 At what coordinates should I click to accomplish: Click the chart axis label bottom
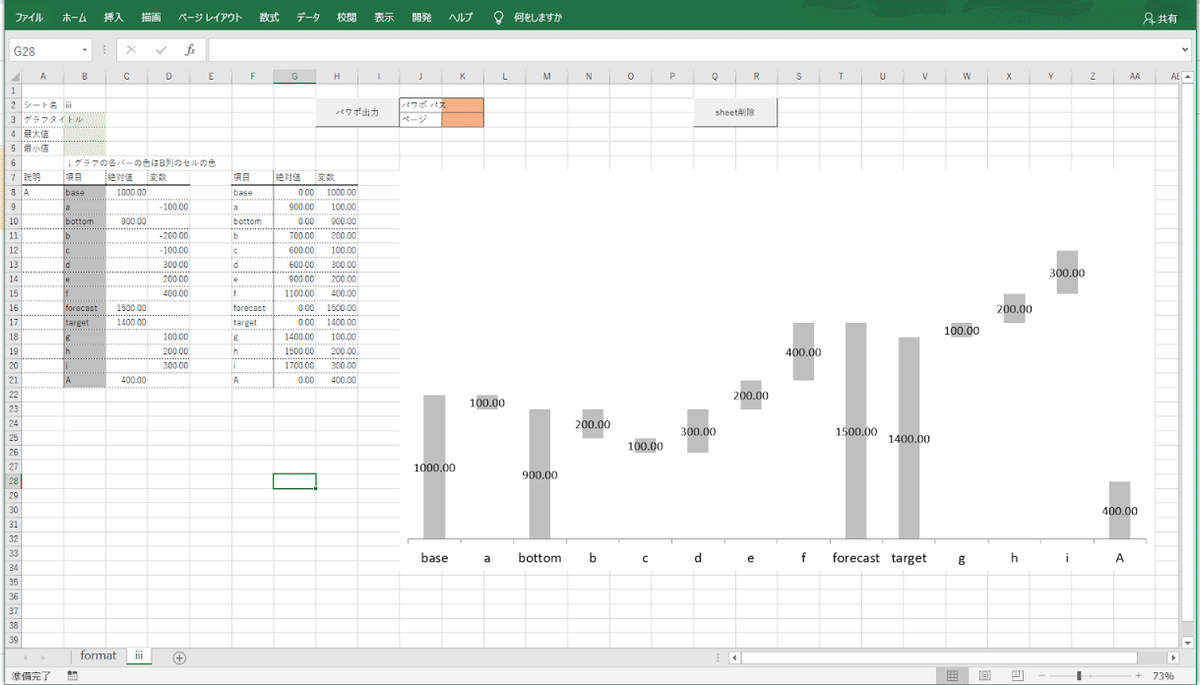coord(540,558)
